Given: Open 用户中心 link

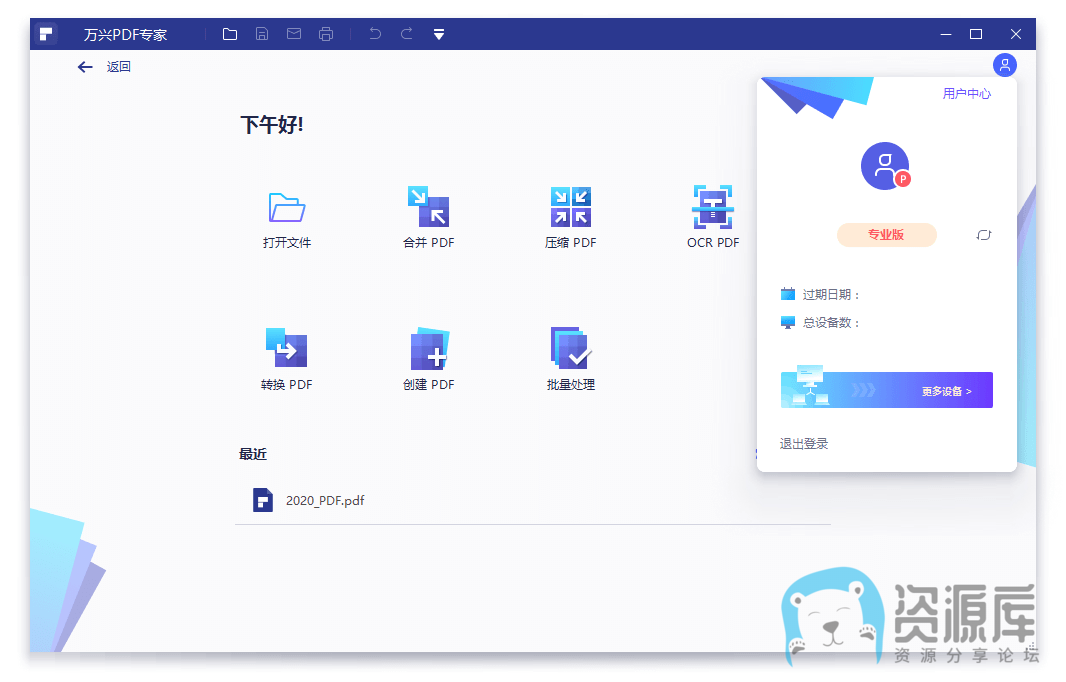Looking at the screenshot, I should pyautogui.click(x=967, y=94).
